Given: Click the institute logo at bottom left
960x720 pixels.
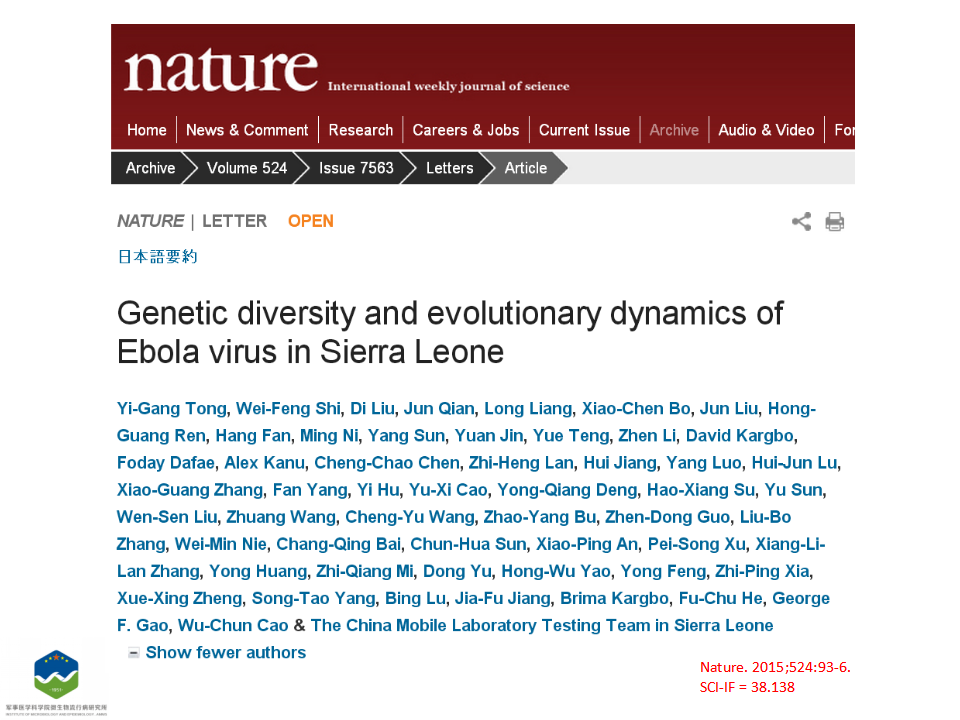Looking at the screenshot, I should tap(56, 675).
